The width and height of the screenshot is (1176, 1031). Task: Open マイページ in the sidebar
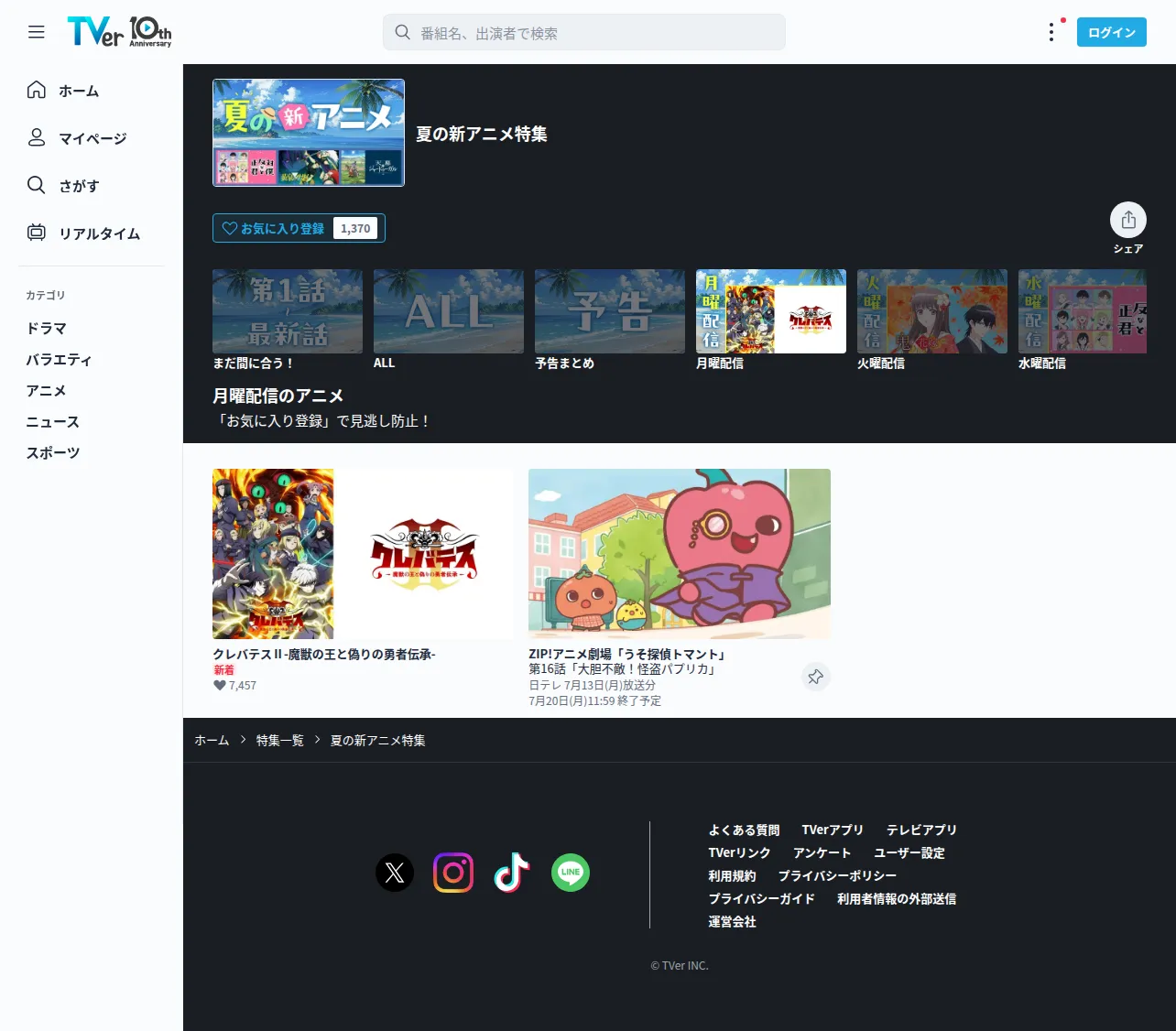click(93, 138)
